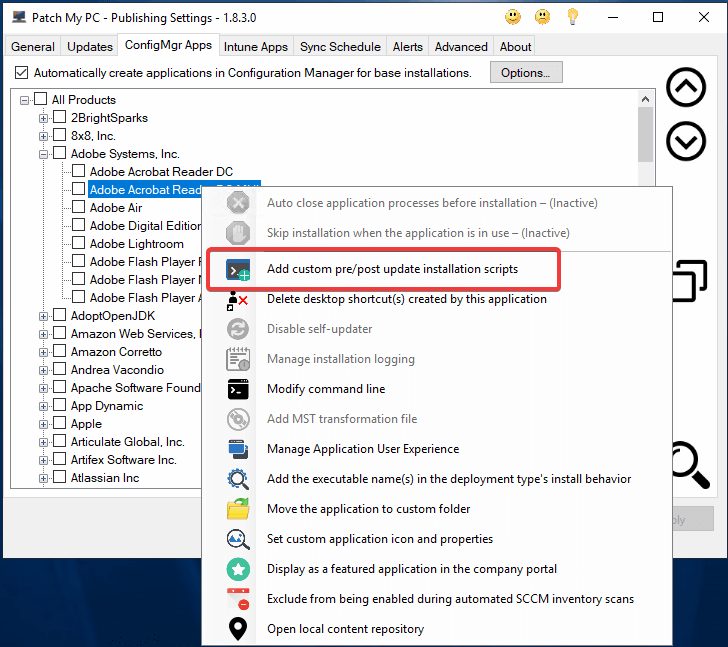Check the Adobe Air checkbox
Screen dimensions: 728x647
click(x=78, y=207)
